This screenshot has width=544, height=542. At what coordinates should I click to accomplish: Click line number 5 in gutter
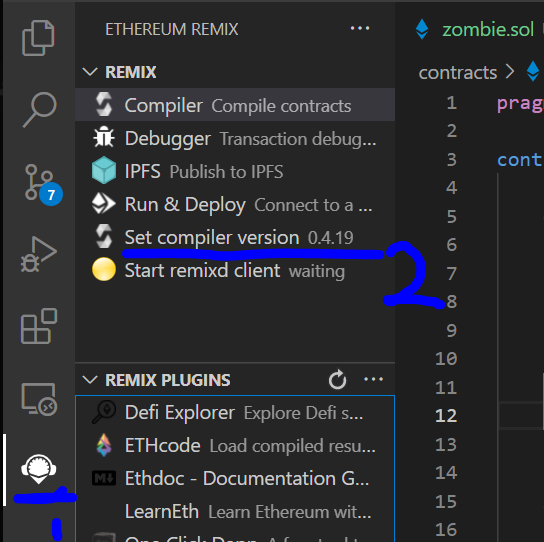(x=451, y=216)
